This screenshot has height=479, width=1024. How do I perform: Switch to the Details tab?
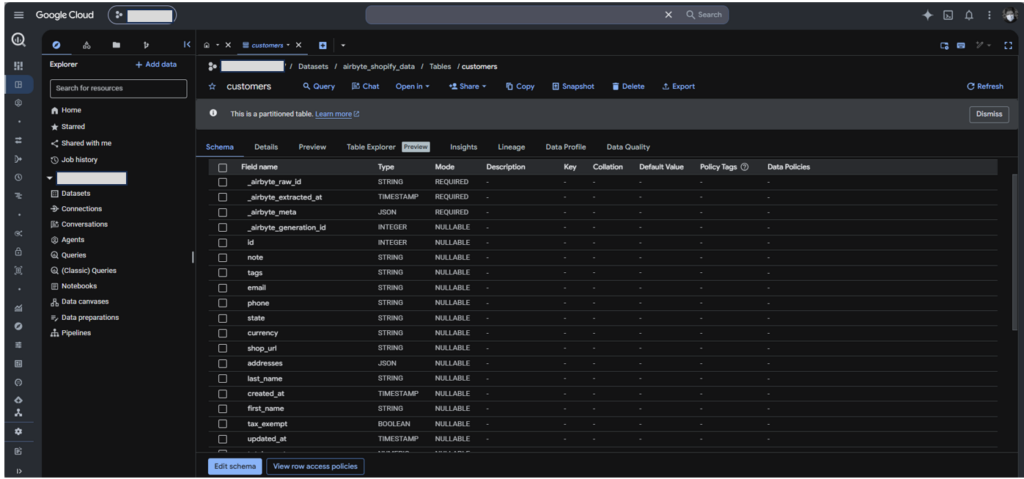[x=266, y=147]
